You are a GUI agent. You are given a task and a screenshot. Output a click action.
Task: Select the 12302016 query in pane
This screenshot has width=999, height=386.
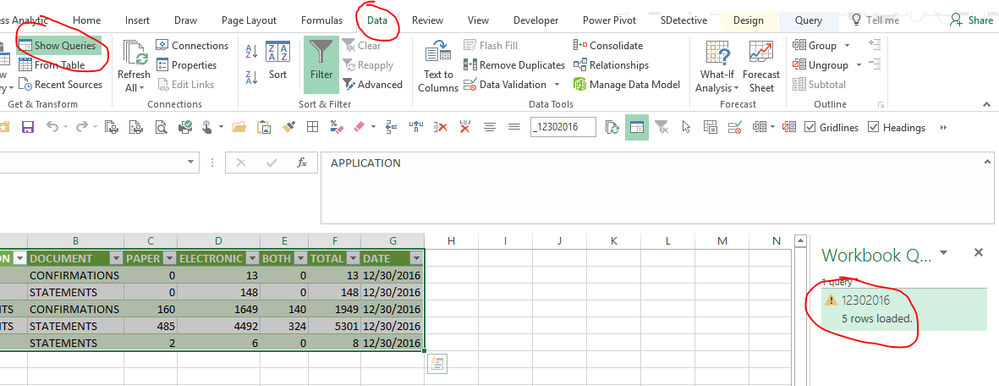(903, 309)
